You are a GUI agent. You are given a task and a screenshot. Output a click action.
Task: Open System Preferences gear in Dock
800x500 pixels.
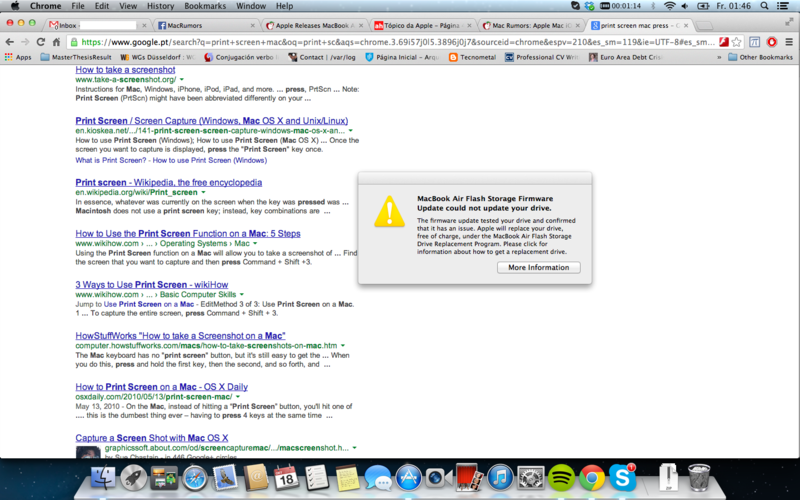click(x=531, y=478)
